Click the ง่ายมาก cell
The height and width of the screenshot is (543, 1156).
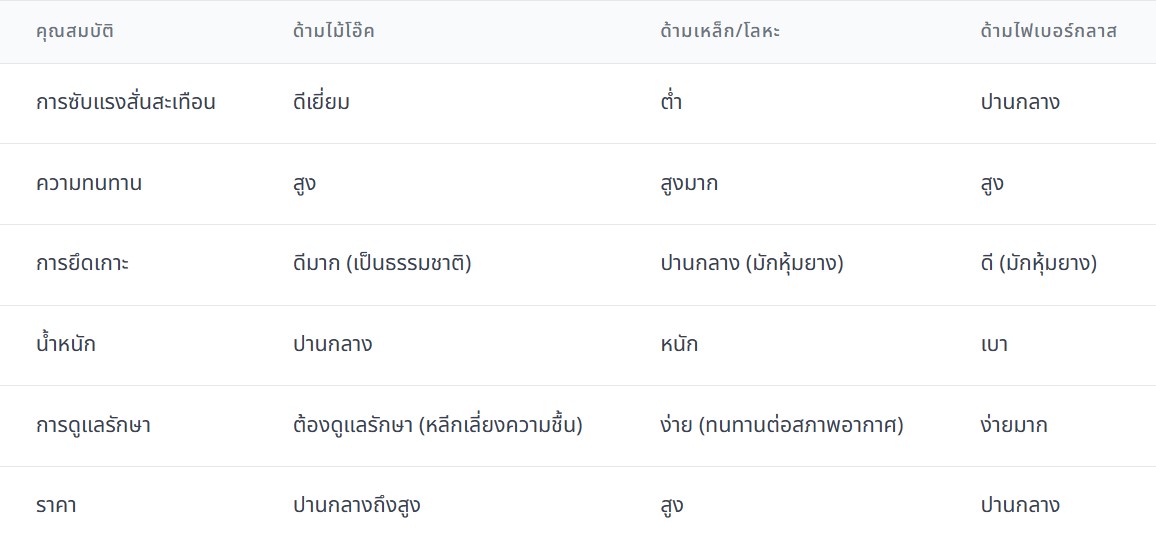[x=1014, y=425]
